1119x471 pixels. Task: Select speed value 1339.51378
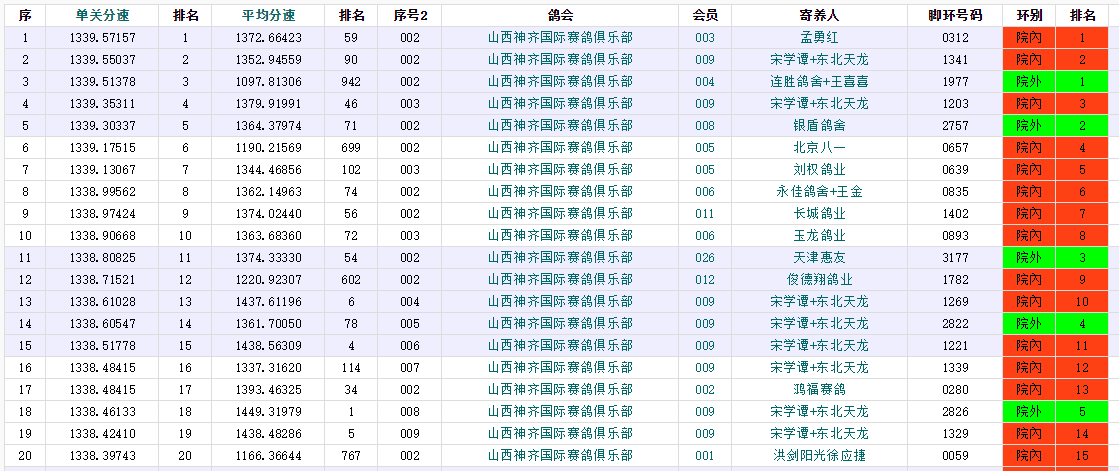pyautogui.click(x=103, y=82)
